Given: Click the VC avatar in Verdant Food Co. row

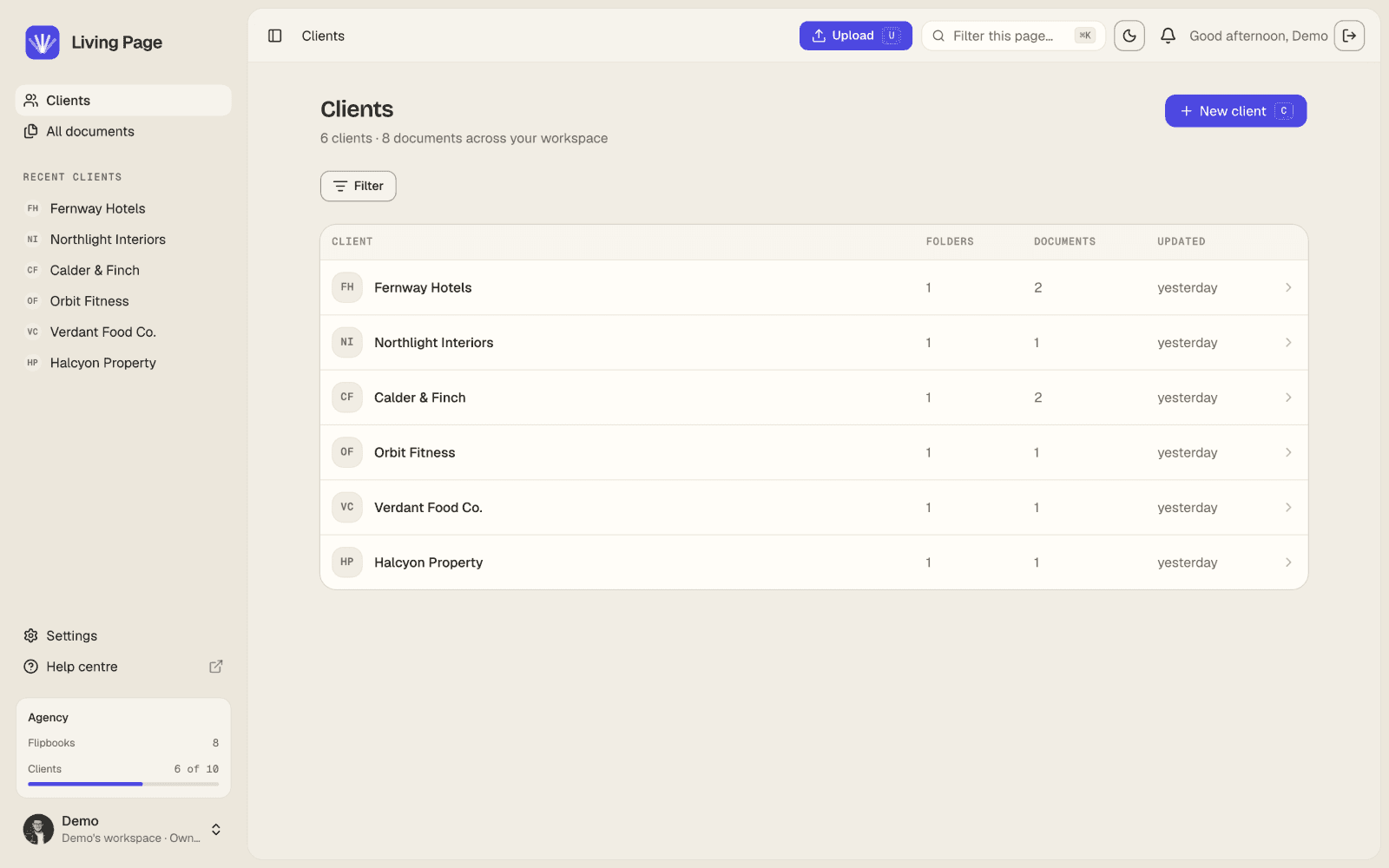Looking at the screenshot, I should click(347, 507).
